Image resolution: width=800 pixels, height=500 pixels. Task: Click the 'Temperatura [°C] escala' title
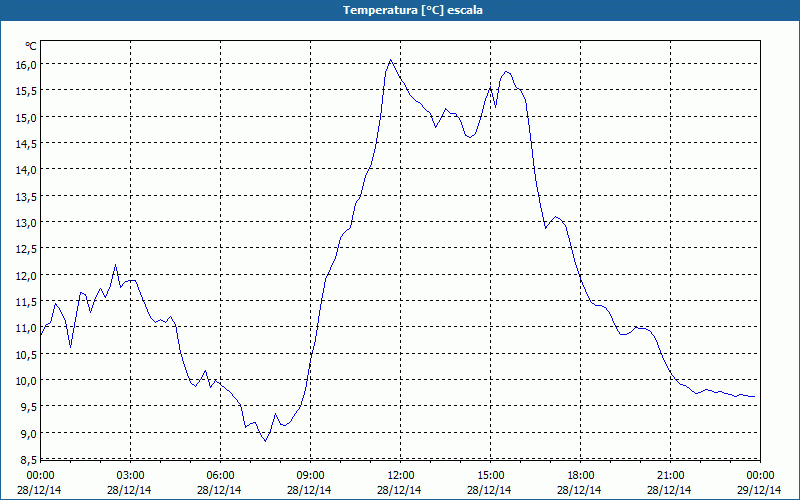[x=413, y=10]
